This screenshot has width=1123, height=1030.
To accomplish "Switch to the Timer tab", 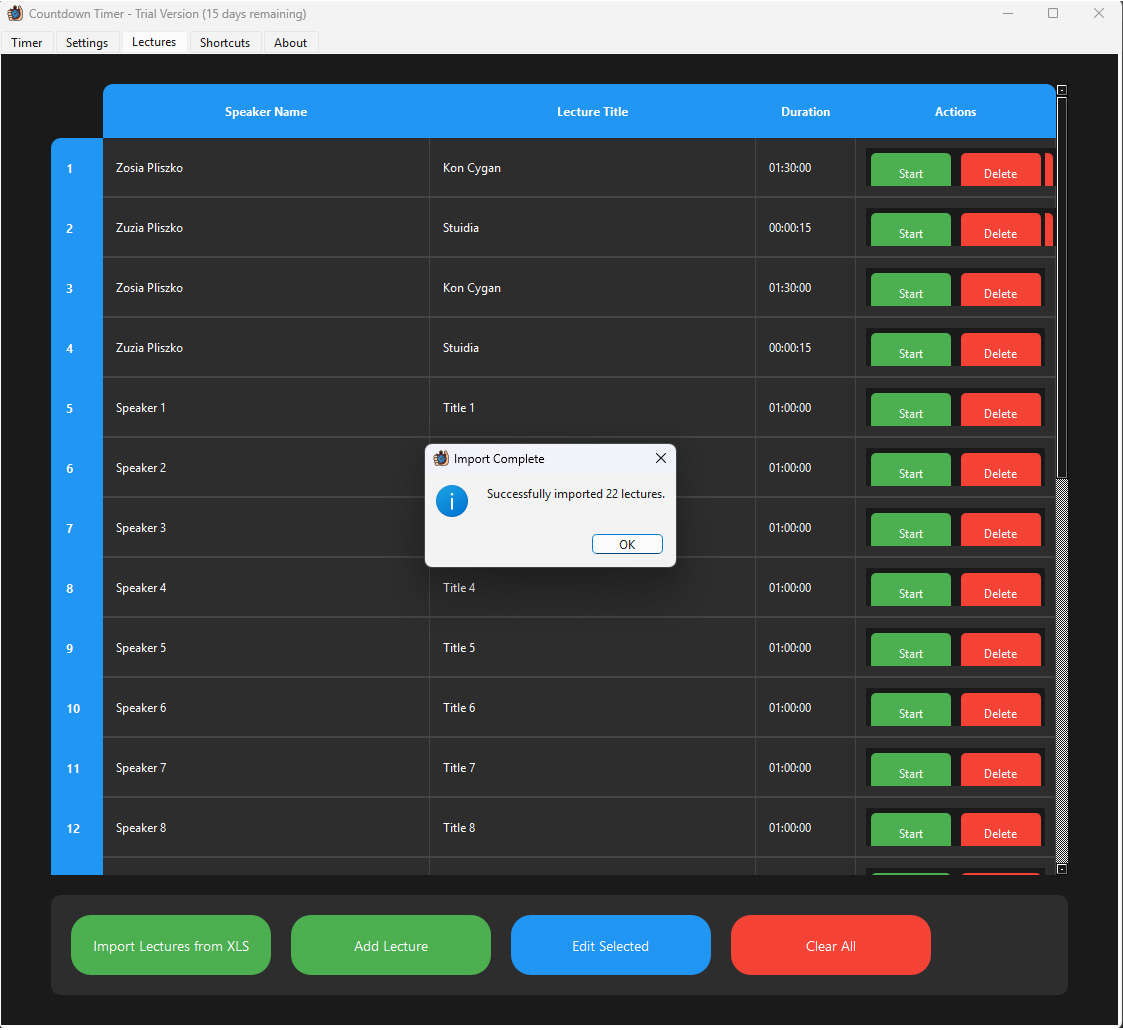I will click(x=26, y=42).
